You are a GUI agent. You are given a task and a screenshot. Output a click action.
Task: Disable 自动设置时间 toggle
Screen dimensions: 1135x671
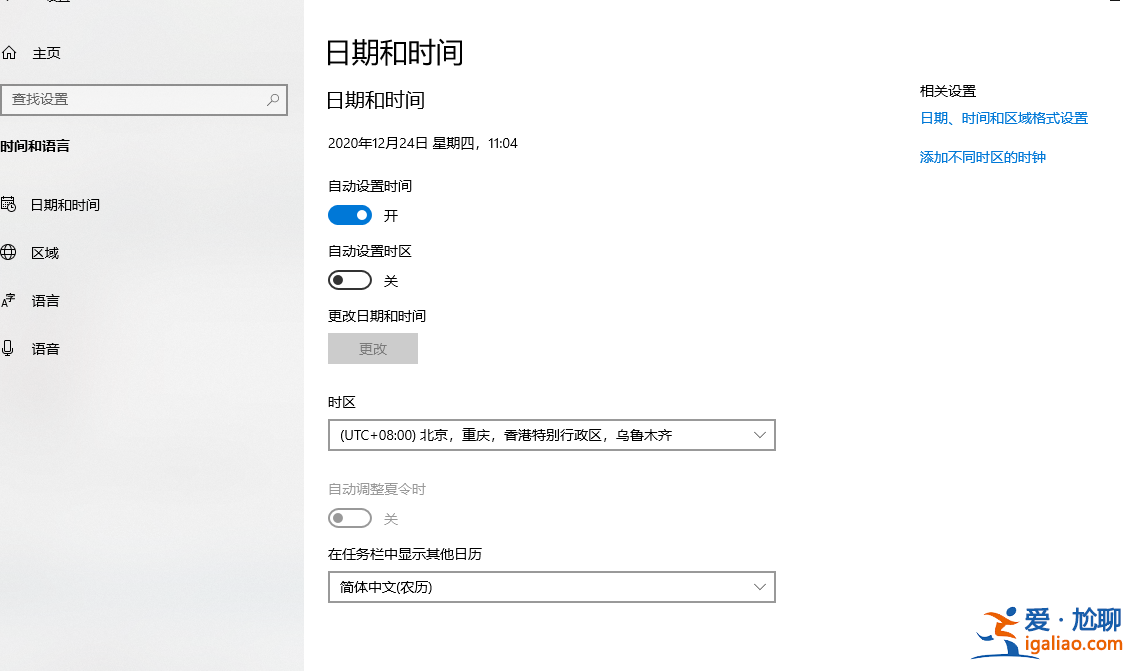click(349, 214)
